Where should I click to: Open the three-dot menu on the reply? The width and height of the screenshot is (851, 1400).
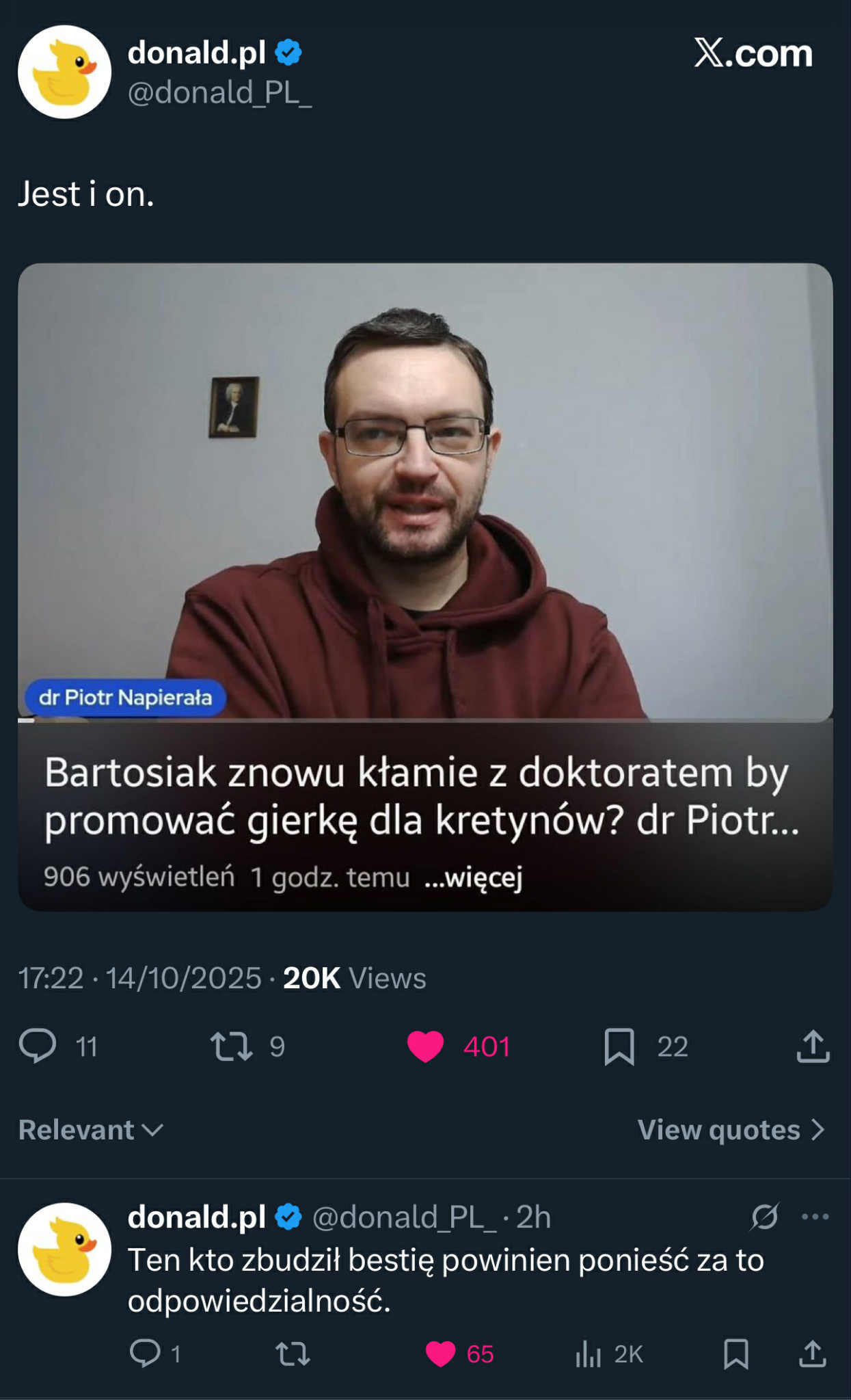[x=815, y=1217]
